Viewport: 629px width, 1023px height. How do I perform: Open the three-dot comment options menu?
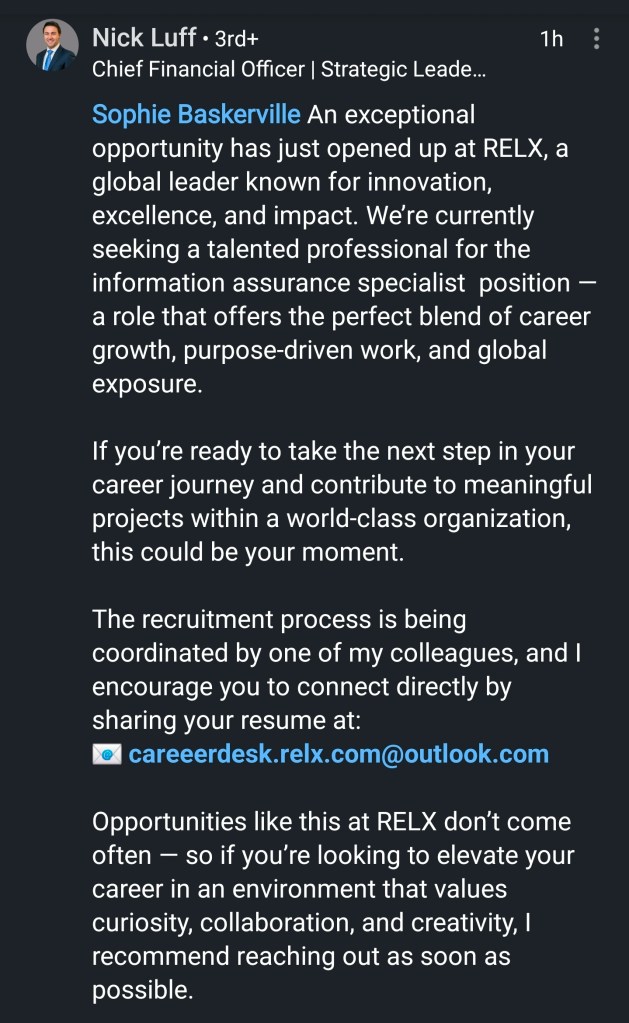click(x=597, y=39)
